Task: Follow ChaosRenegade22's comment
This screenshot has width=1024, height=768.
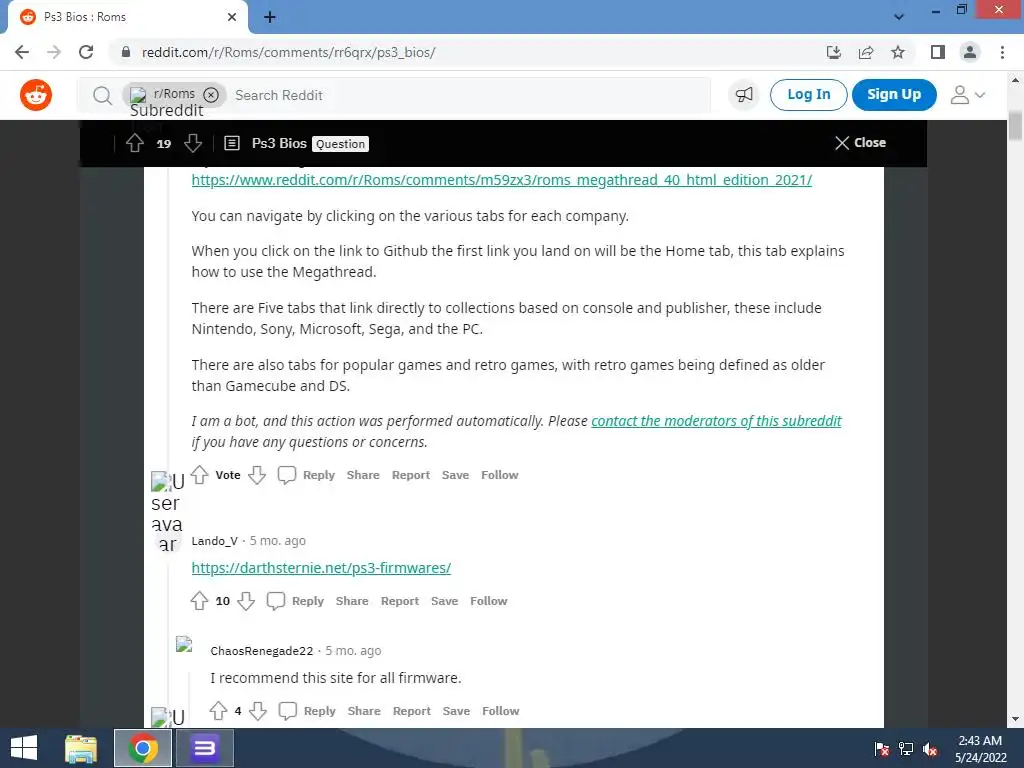Action: [x=500, y=711]
